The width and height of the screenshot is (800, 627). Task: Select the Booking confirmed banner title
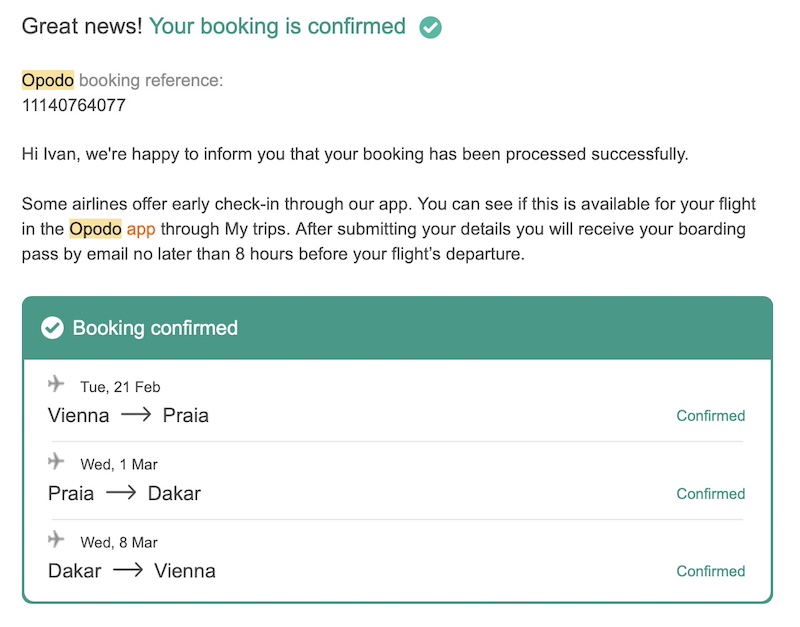(155, 328)
